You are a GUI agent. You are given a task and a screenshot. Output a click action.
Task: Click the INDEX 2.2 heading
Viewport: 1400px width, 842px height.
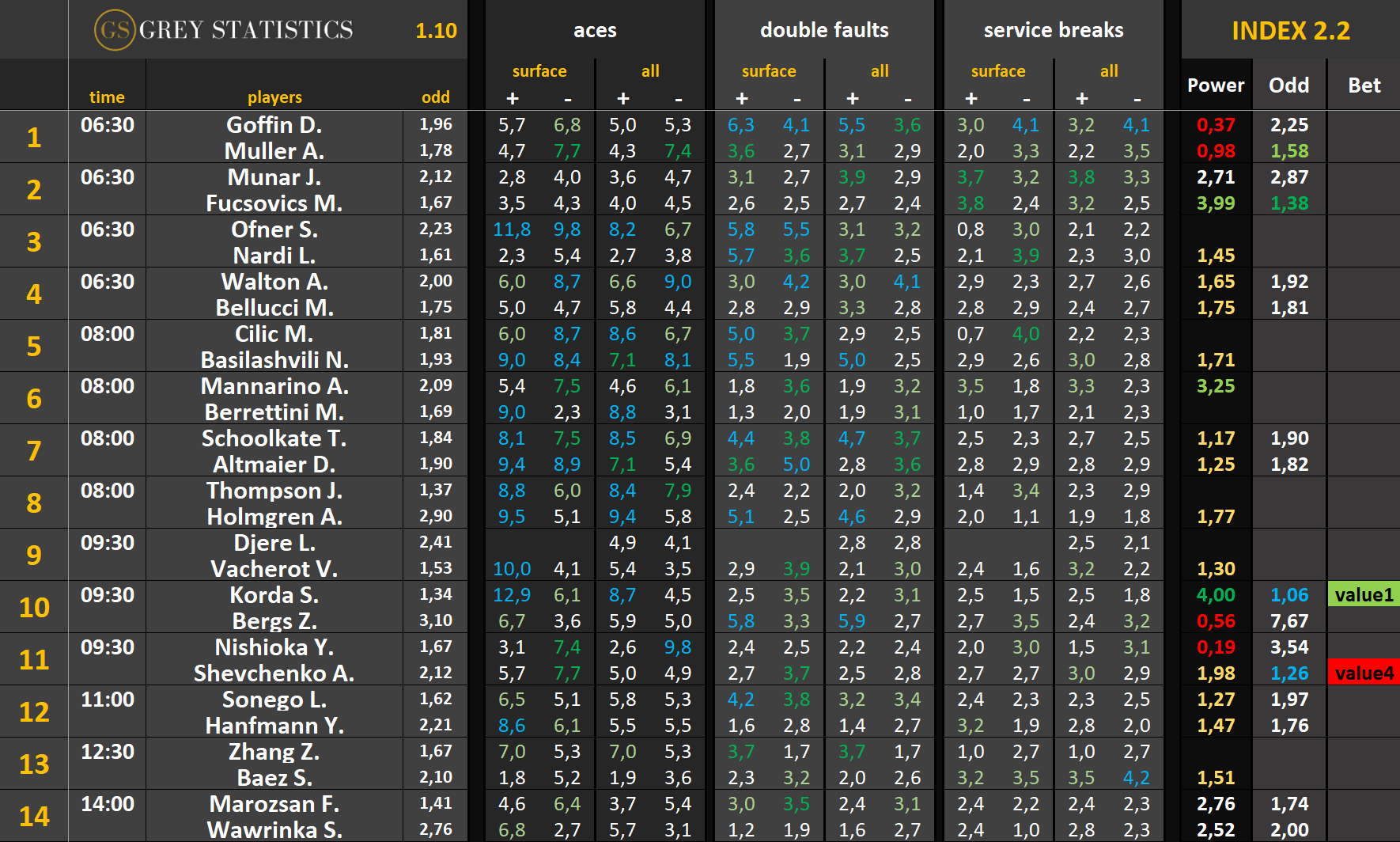[1290, 30]
